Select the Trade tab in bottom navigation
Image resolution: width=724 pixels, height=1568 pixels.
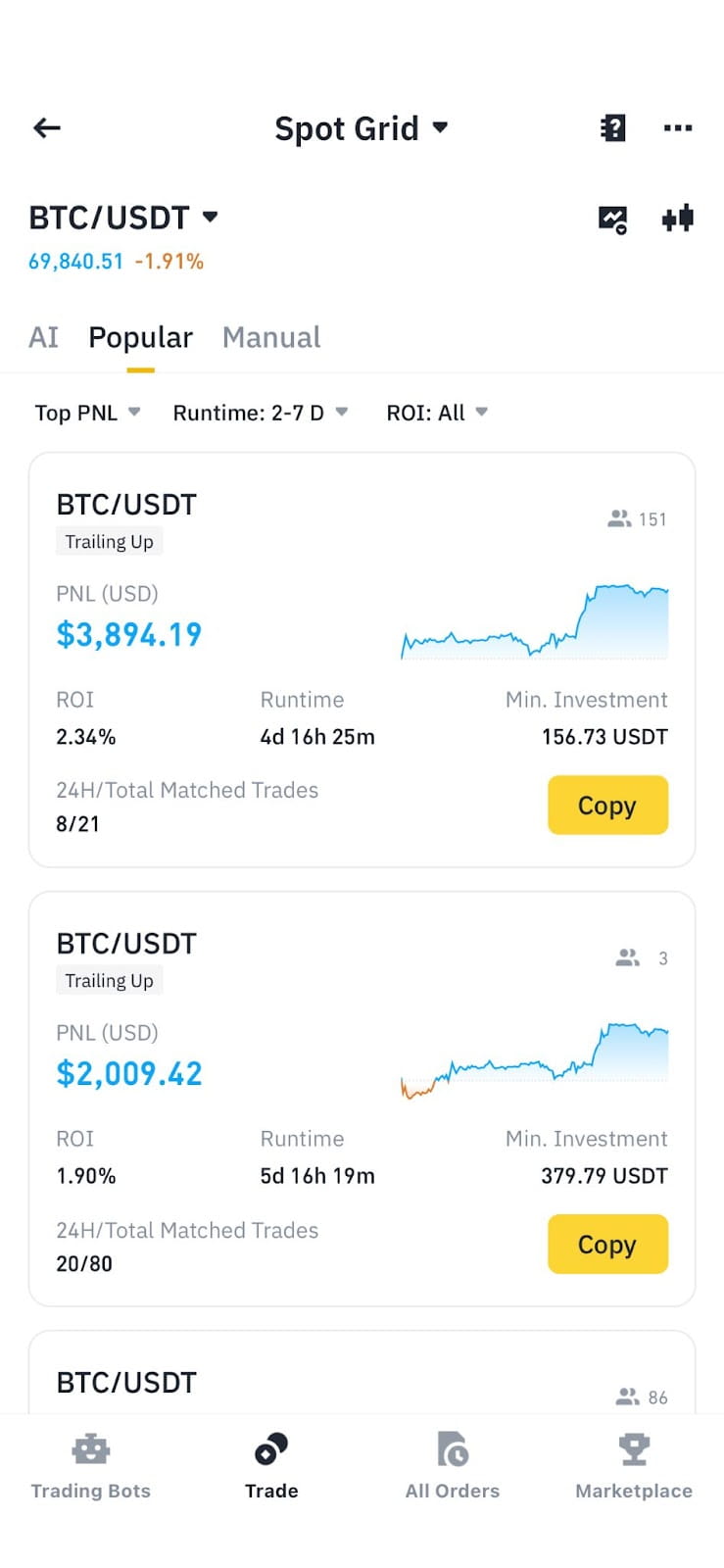point(271,1465)
